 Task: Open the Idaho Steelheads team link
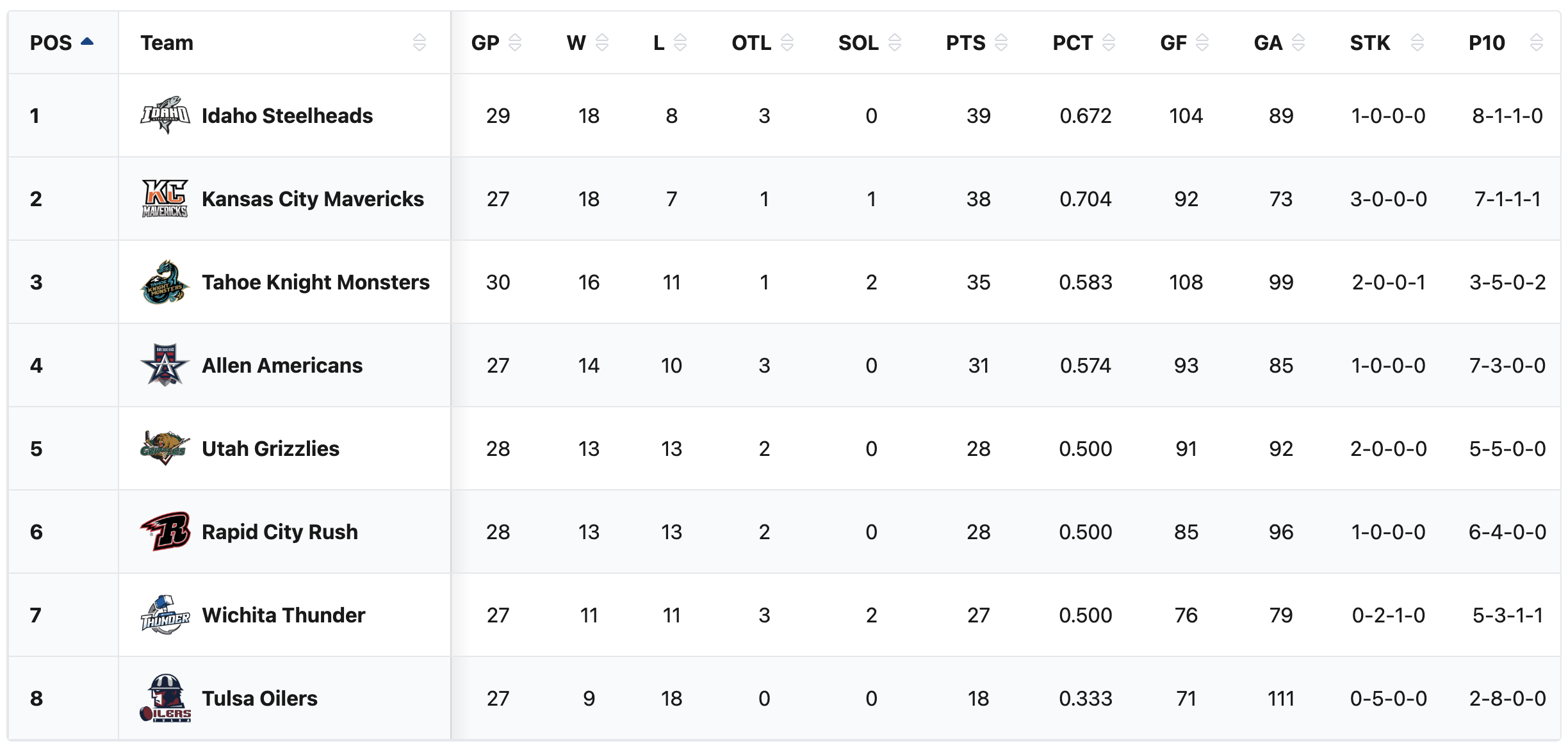287,116
